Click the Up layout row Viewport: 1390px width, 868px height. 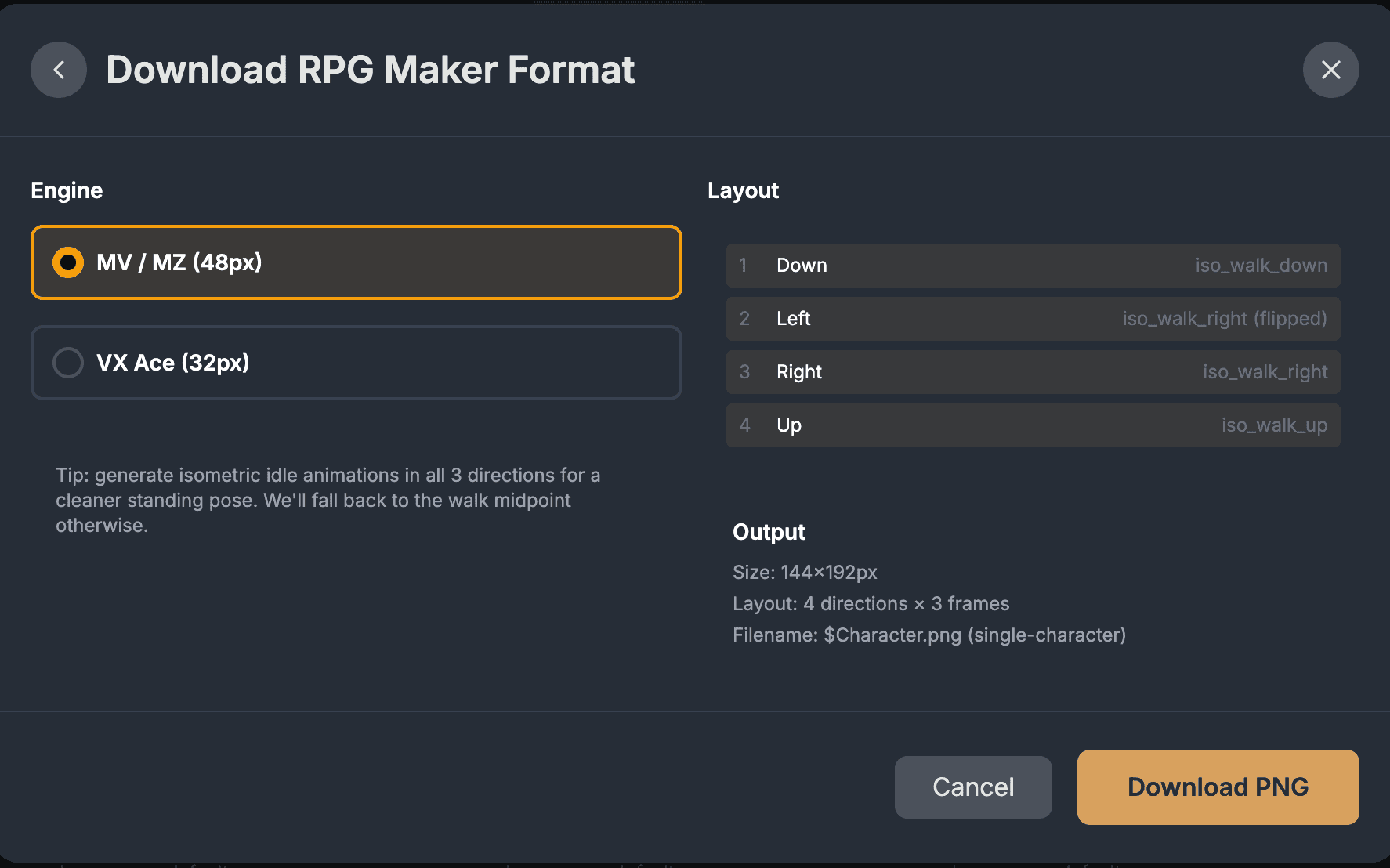[1033, 425]
